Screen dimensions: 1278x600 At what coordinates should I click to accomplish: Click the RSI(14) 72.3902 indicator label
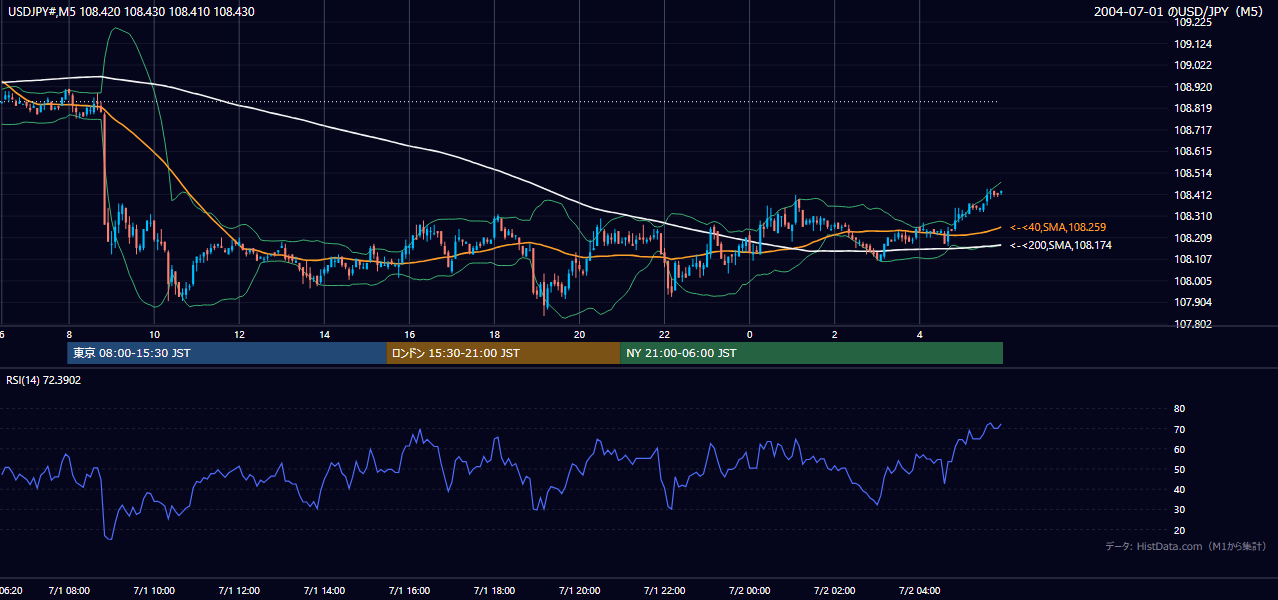pos(41,379)
